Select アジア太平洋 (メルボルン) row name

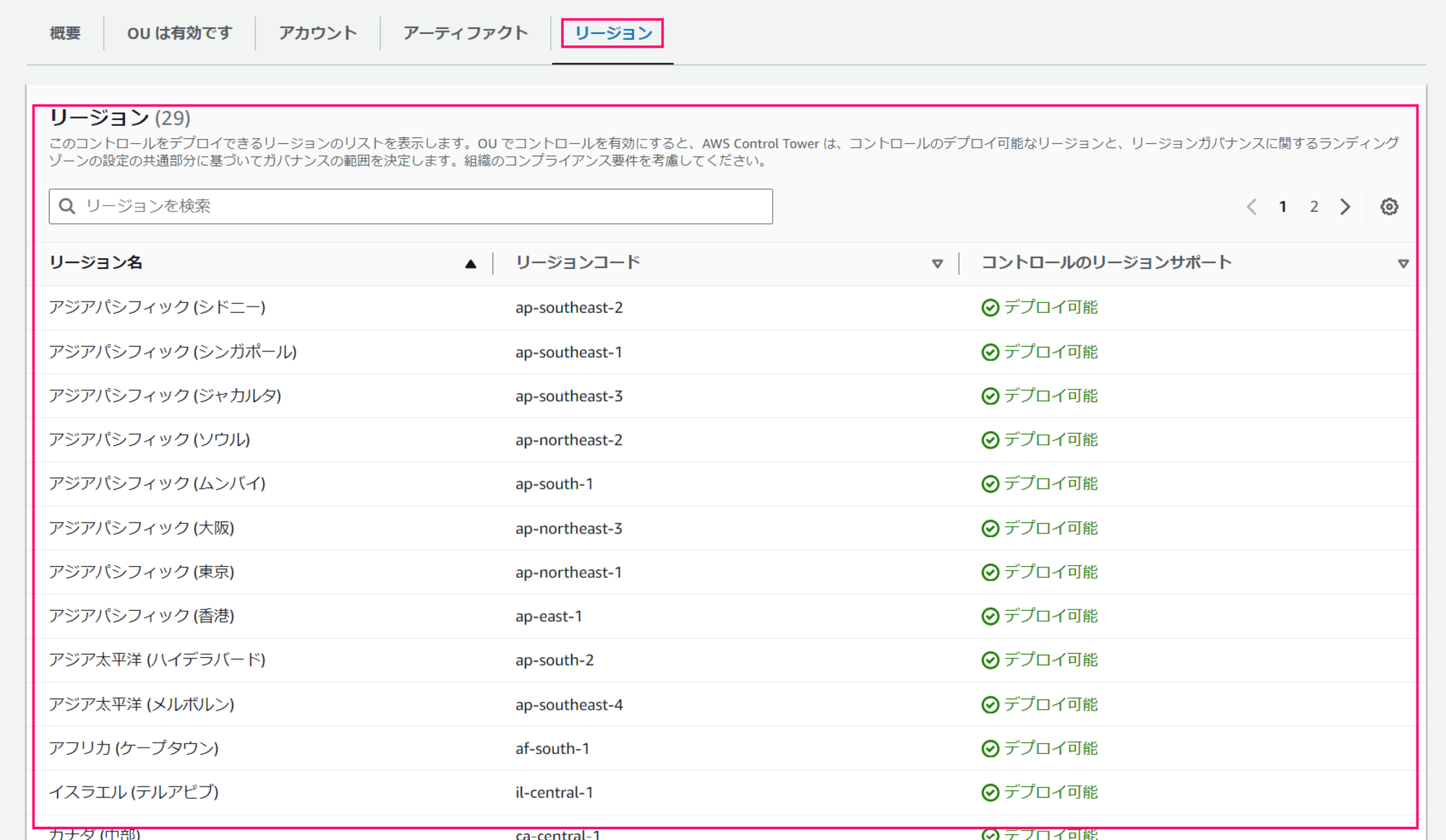[x=142, y=705]
